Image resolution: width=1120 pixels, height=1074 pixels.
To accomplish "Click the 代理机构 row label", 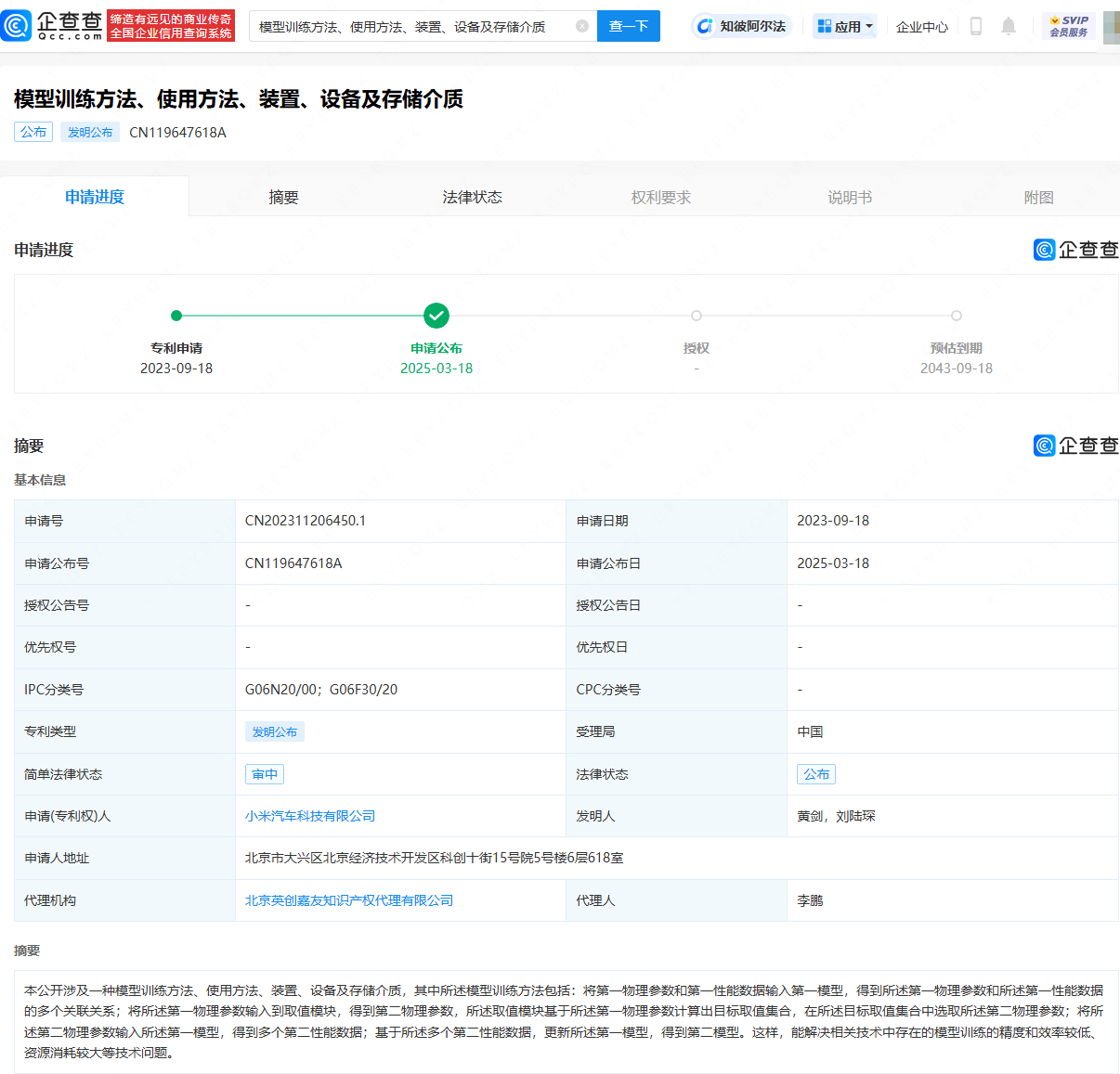I will [50, 900].
